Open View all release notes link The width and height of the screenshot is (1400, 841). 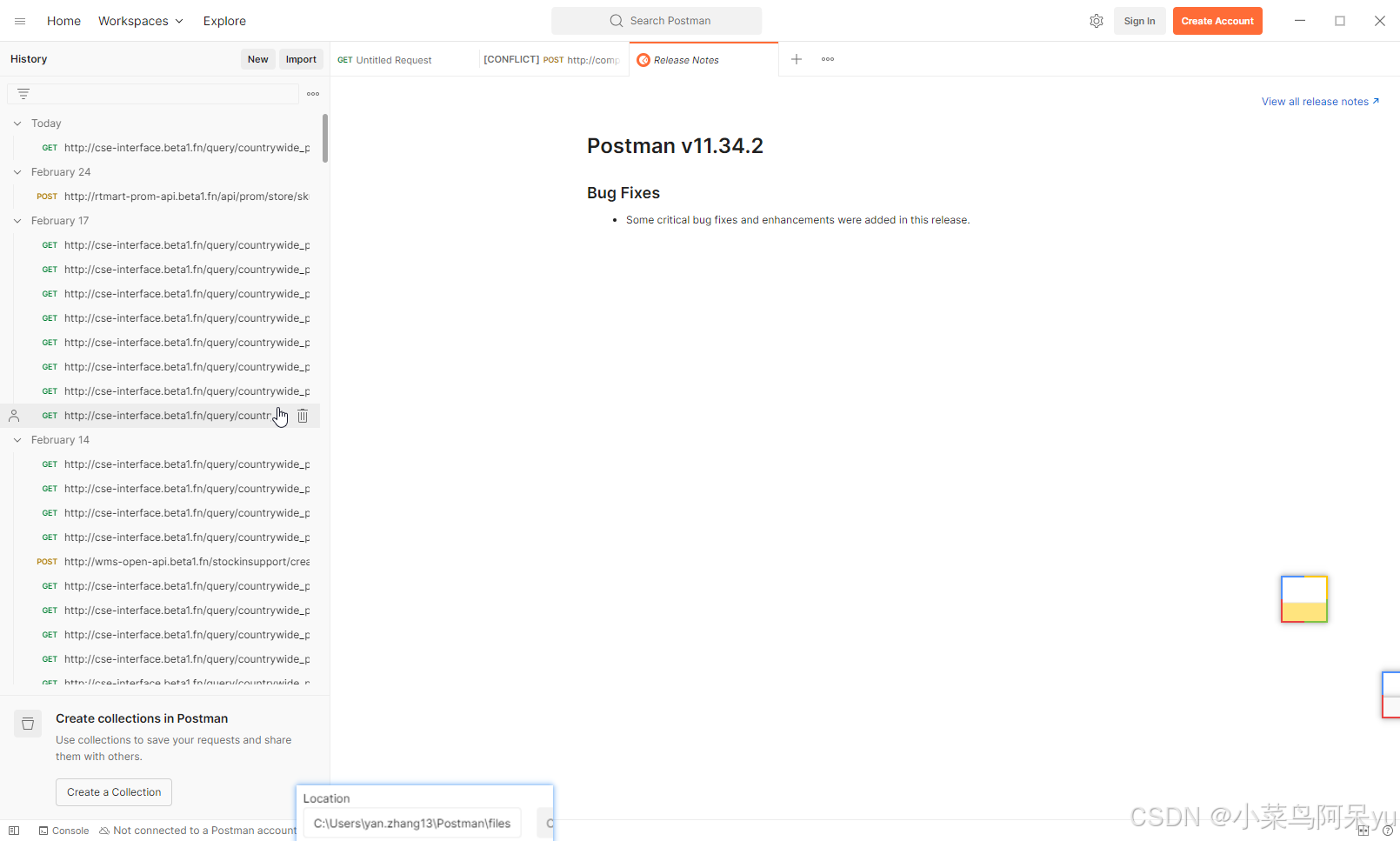point(1320,102)
